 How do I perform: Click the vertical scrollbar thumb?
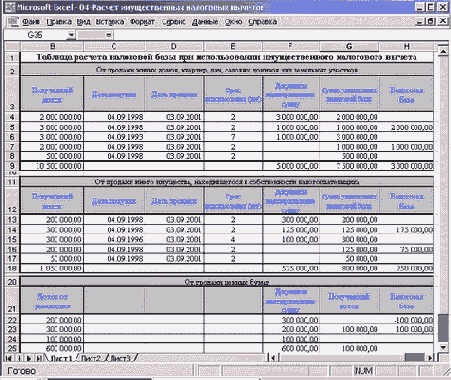click(x=443, y=328)
